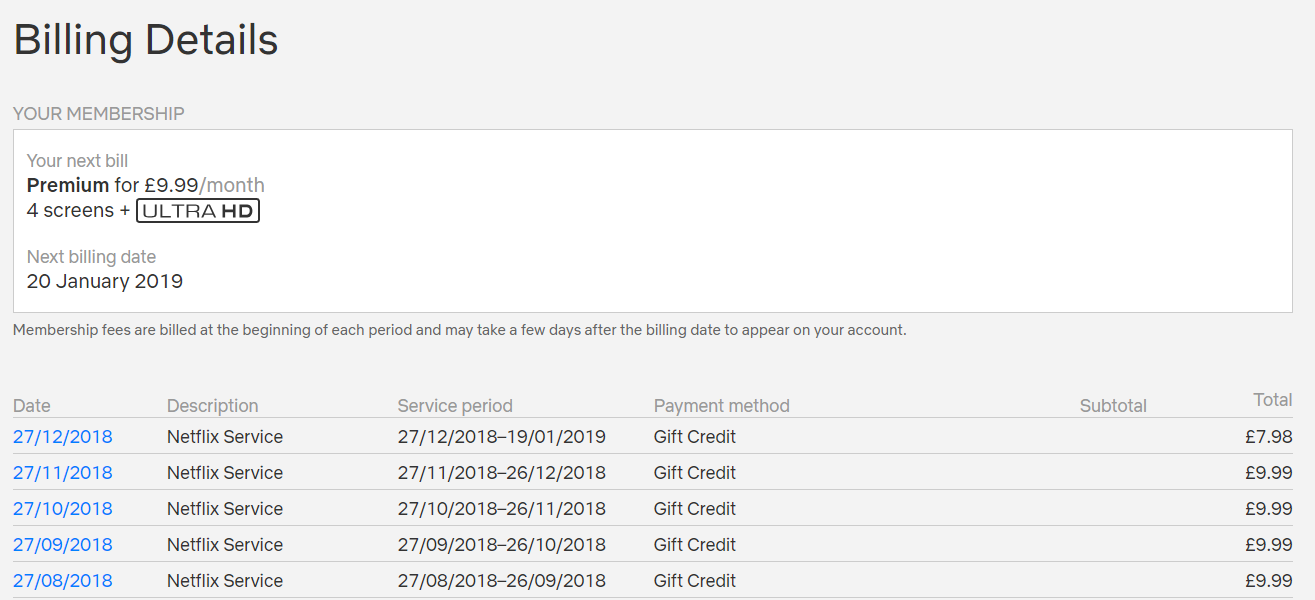Click the Total column header
This screenshot has width=1315, height=600.
1273,400
